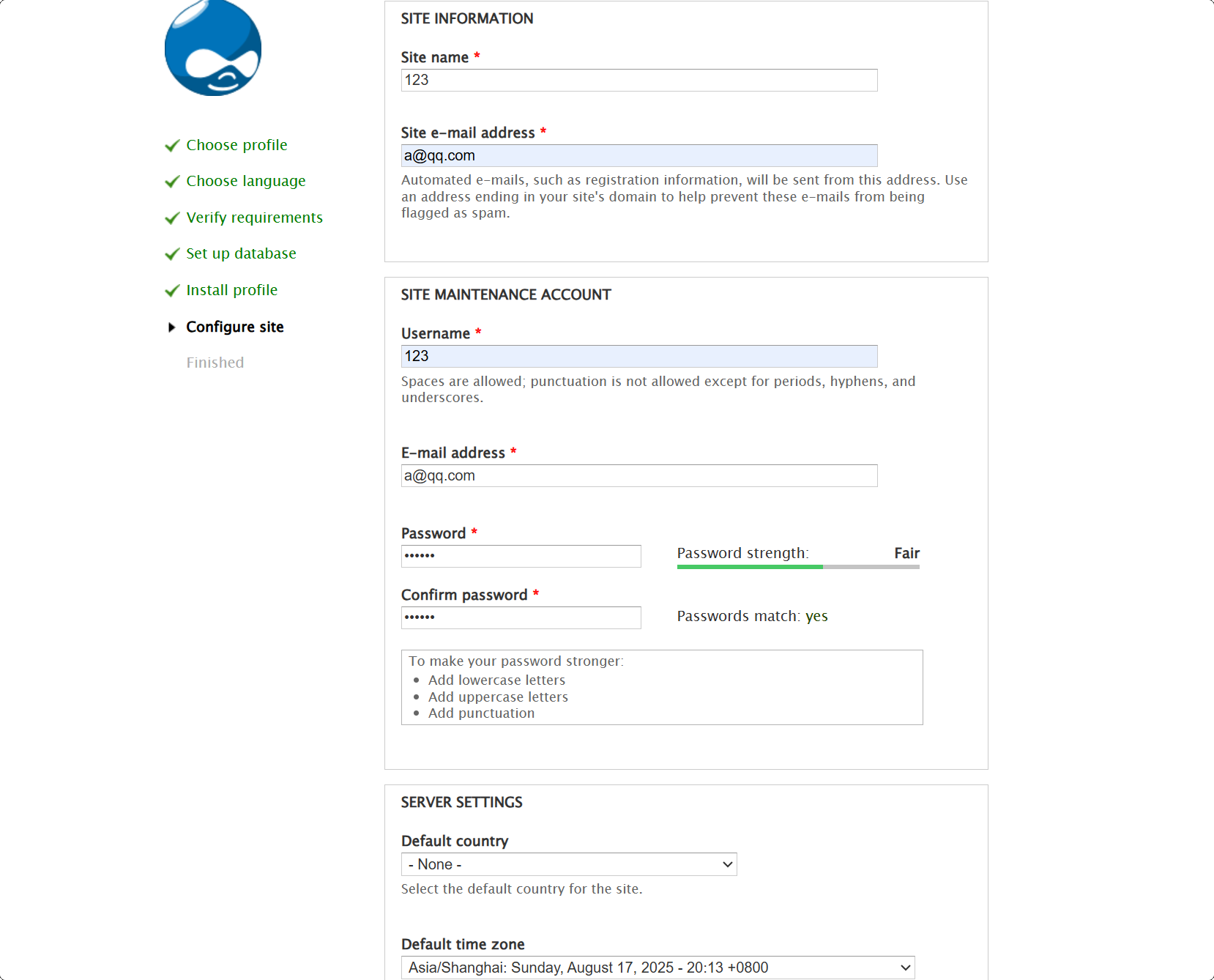Click the Set up database checkmark icon
1214x980 pixels.
coord(172,254)
